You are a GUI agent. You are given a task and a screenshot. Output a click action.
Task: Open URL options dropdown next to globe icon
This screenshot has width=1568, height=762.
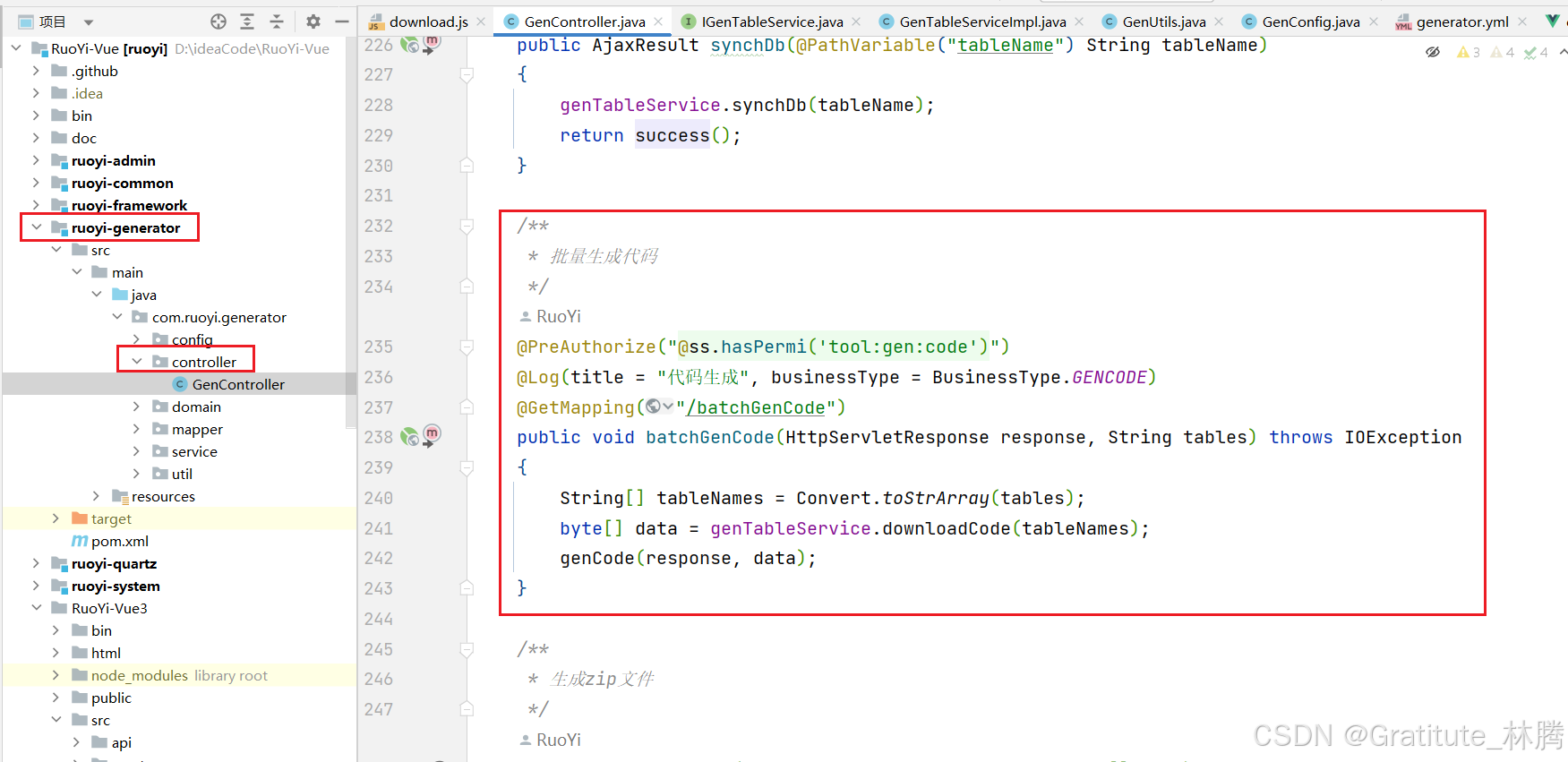(x=668, y=407)
